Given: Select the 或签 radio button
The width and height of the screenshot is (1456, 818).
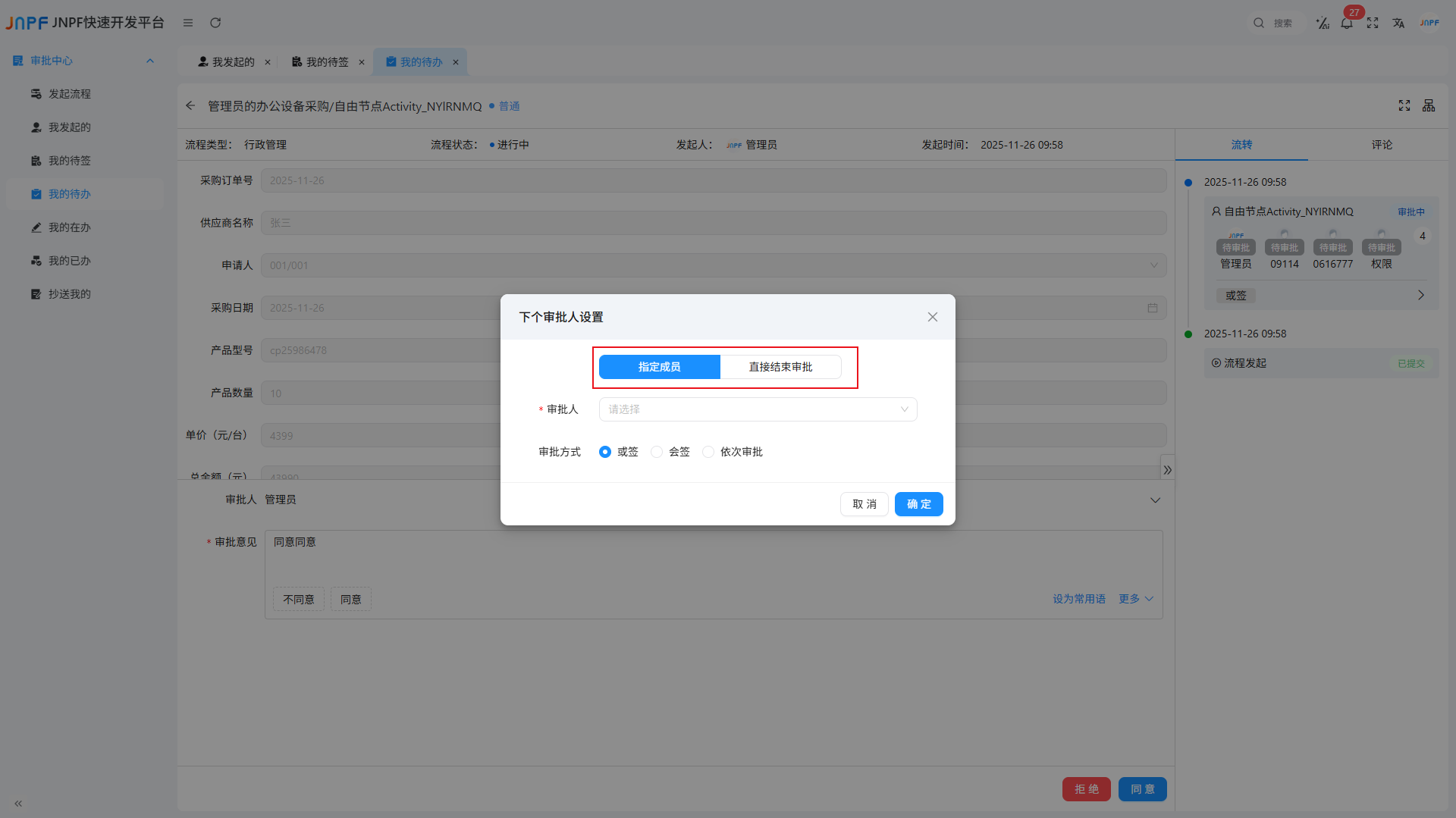Looking at the screenshot, I should [605, 452].
